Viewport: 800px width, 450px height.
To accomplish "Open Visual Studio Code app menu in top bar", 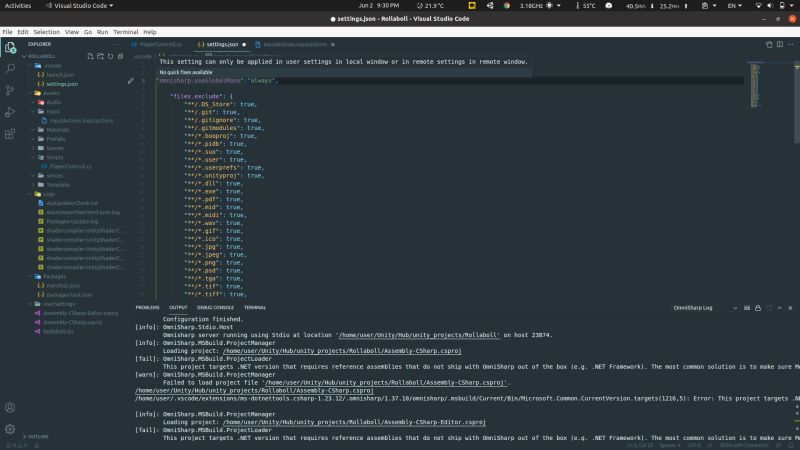I will (80, 6).
